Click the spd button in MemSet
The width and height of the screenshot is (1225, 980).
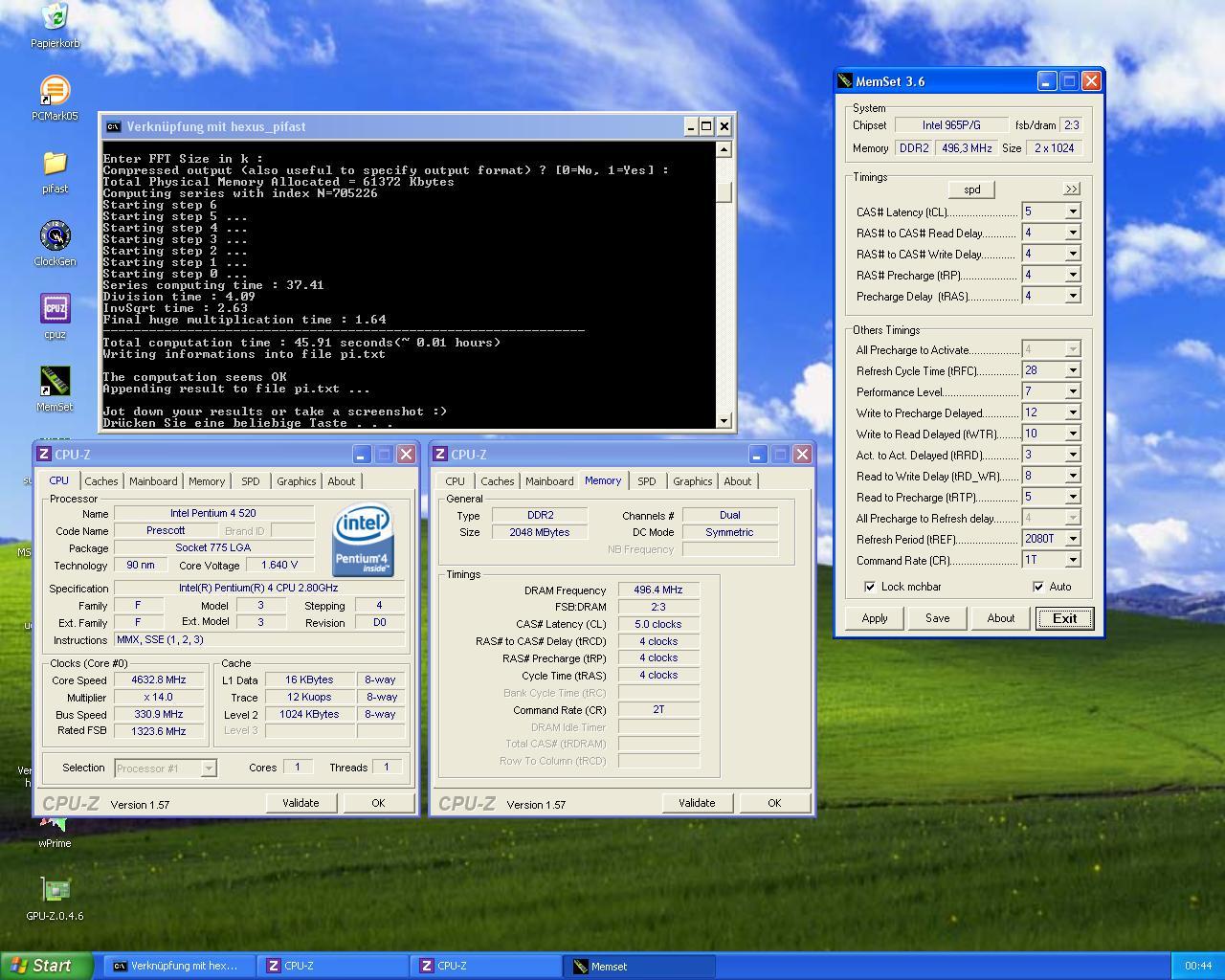971,189
